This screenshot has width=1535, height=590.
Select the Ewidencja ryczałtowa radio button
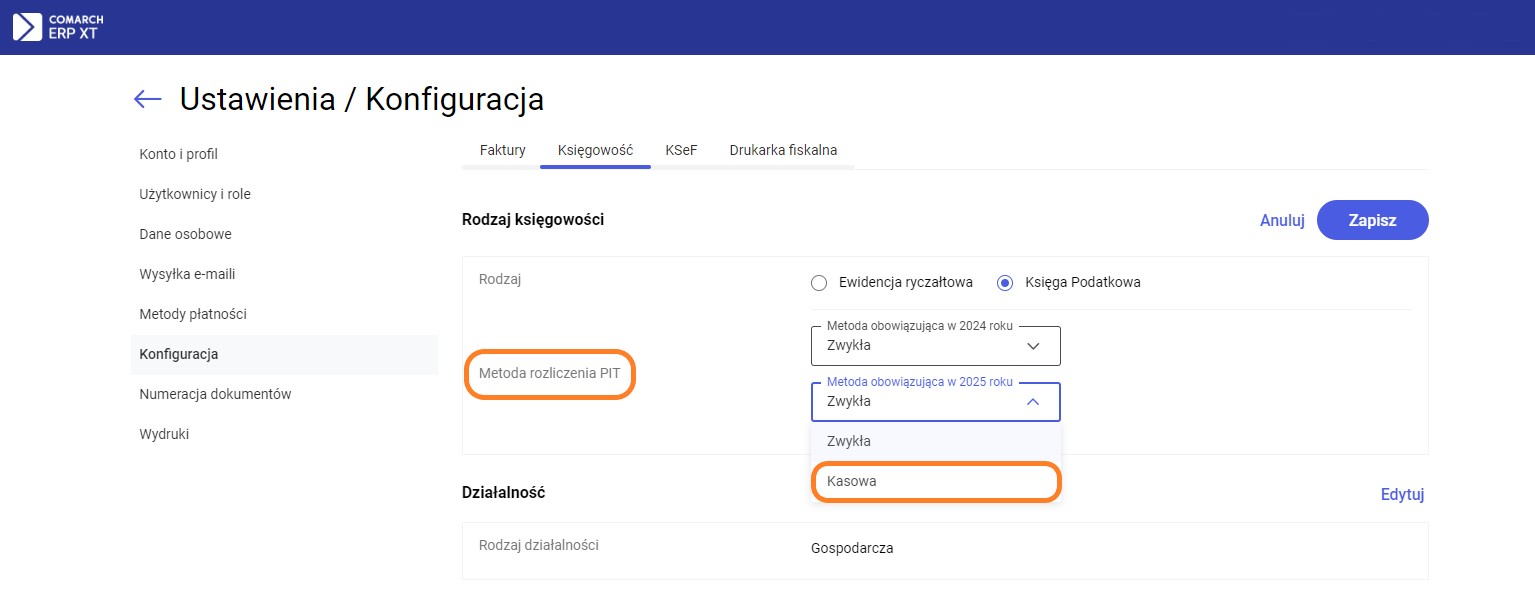click(819, 282)
